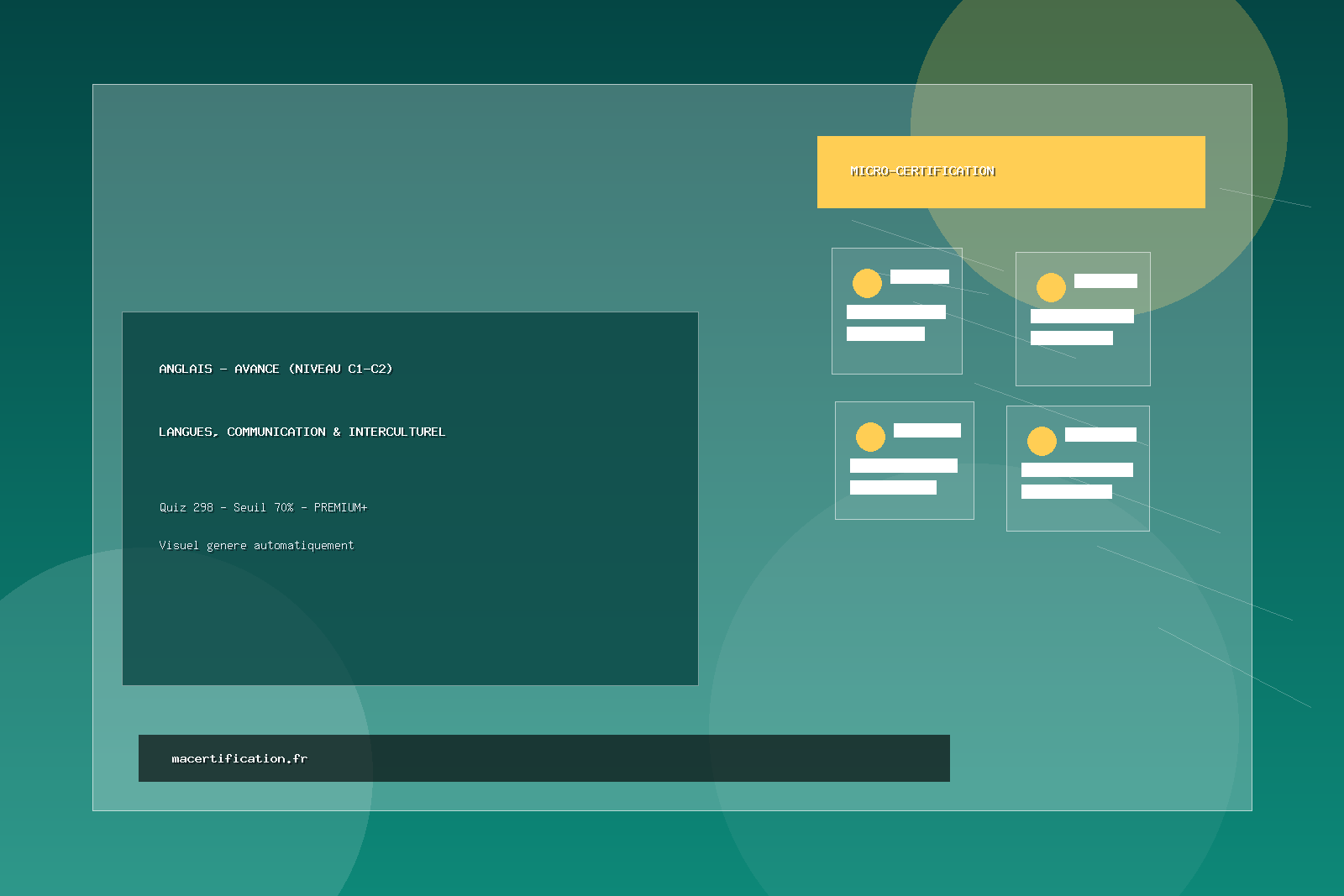Viewport: 1344px width, 896px height.
Task: Open the macertification.fr link
Action: 239,759
